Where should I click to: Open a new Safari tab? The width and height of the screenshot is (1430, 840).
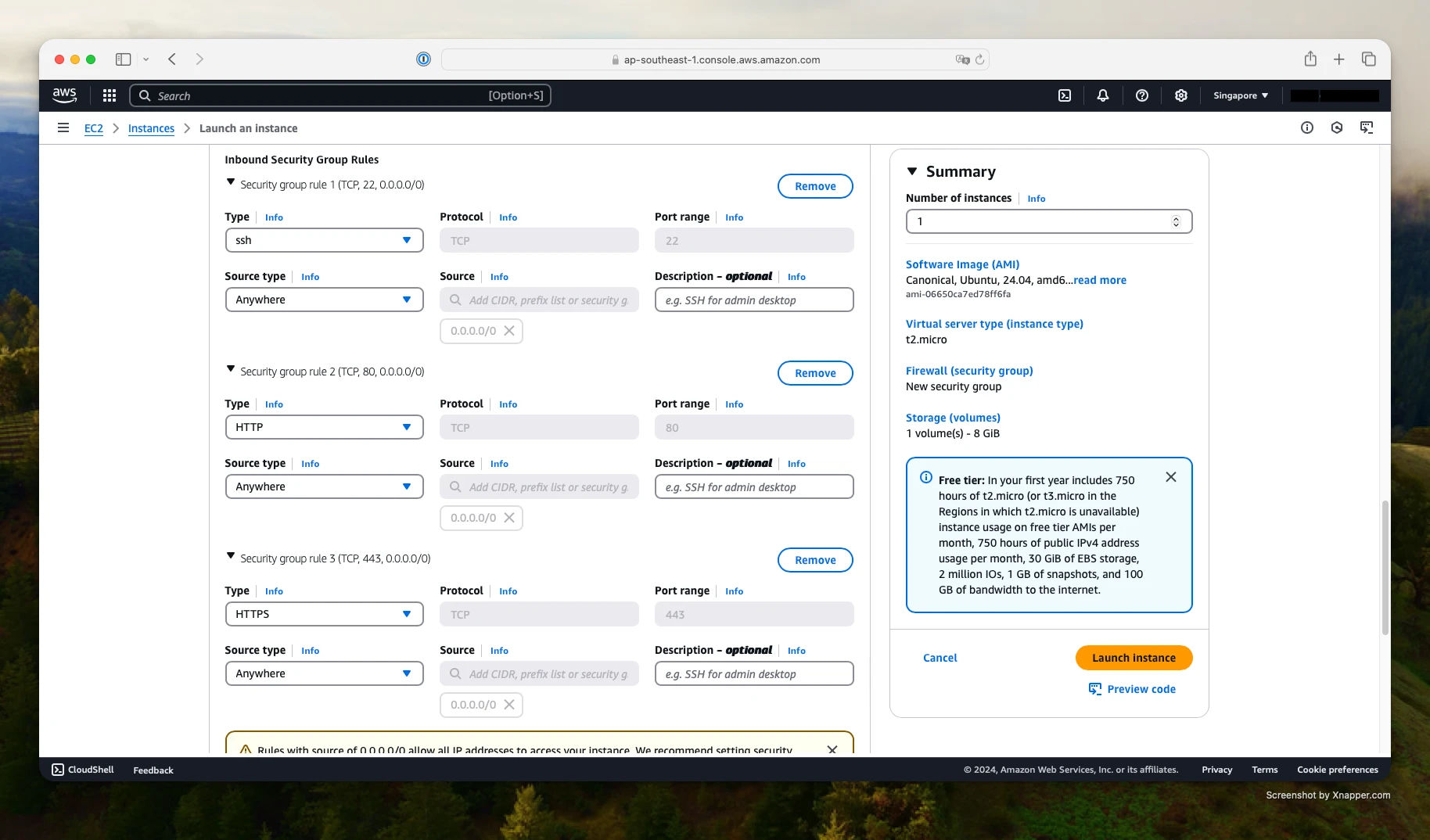[x=1339, y=59]
